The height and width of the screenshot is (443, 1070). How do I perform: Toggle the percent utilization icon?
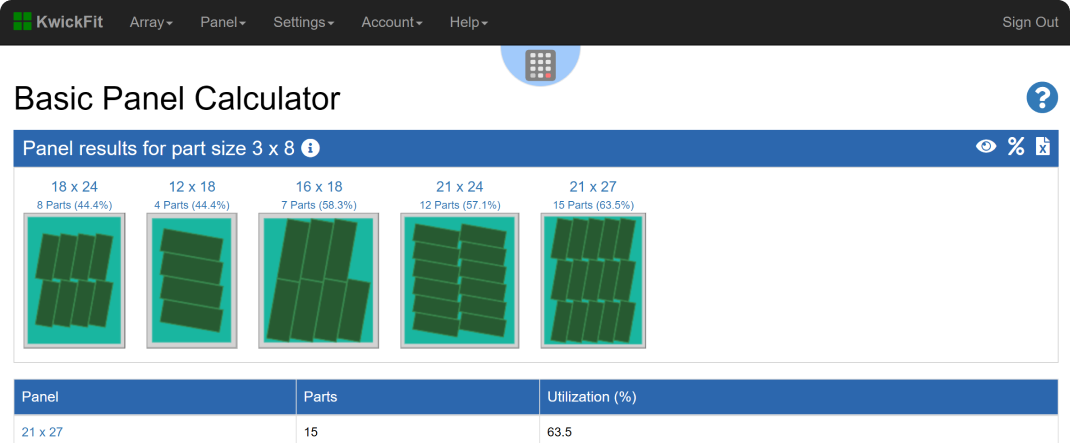point(1016,147)
